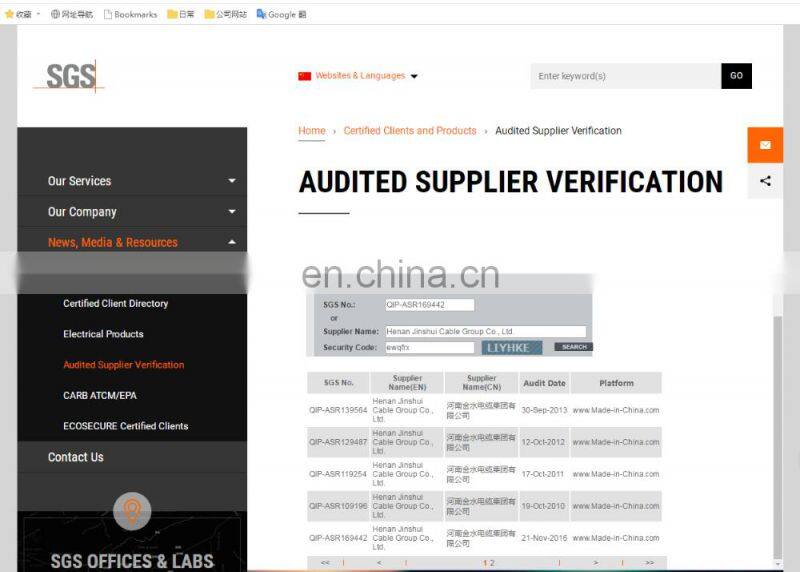The image size is (800, 572).
Task: Select Certified Client Directory menu item
Action: [x=116, y=304]
